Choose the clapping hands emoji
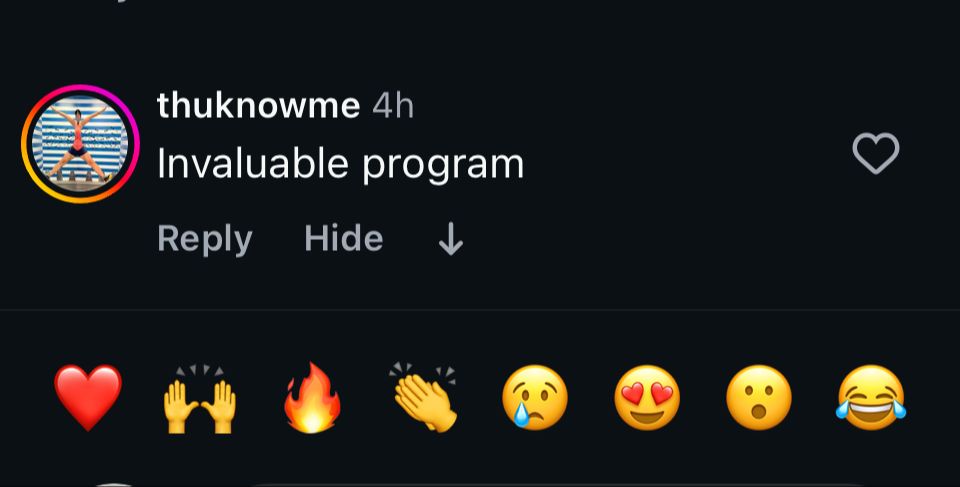 425,397
